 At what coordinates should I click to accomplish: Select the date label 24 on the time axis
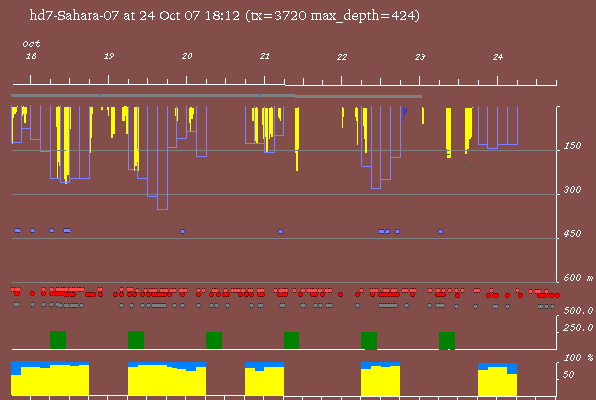(498, 57)
